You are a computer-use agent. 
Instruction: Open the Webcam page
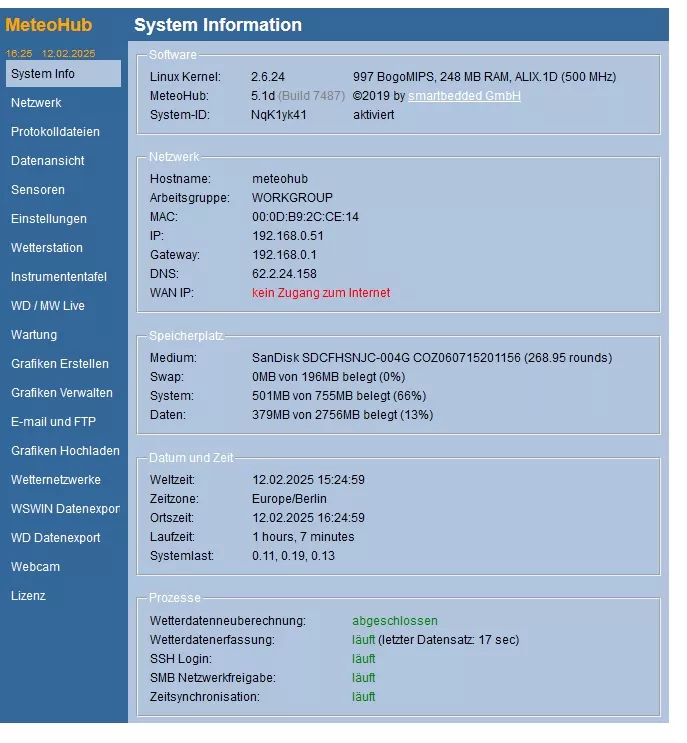pos(36,567)
